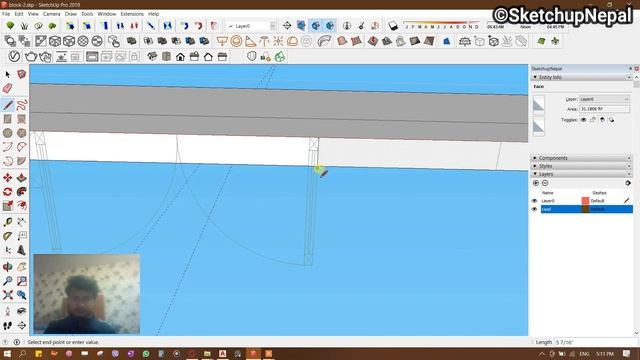Click the Layer0 color swatch

click(585, 201)
